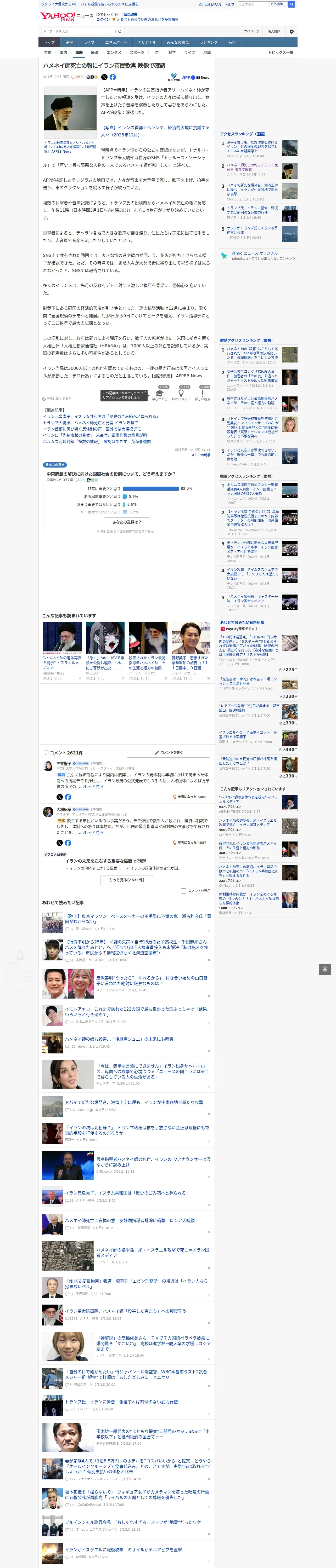Click the keyword search magnifier icon
This screenshot has width=336, height=1568.
(x=120, y=32)
